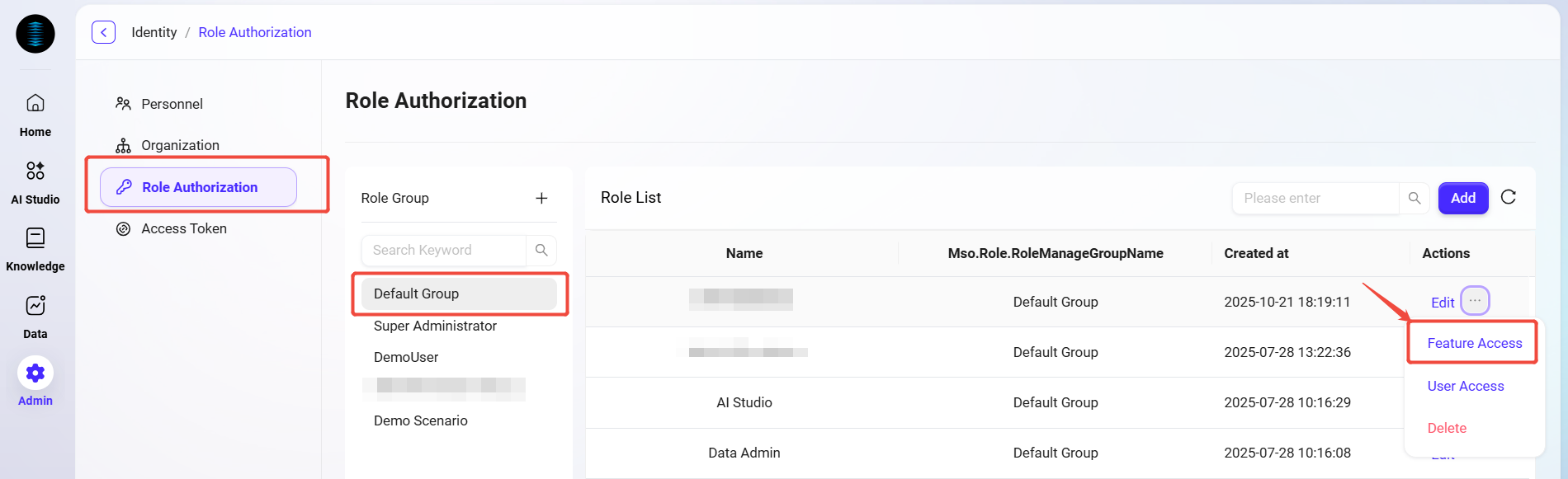The width and height of the screenshot is (1568, 479).
Task: Toggle the more actions ellipsis button
Action: point(1475,301)
